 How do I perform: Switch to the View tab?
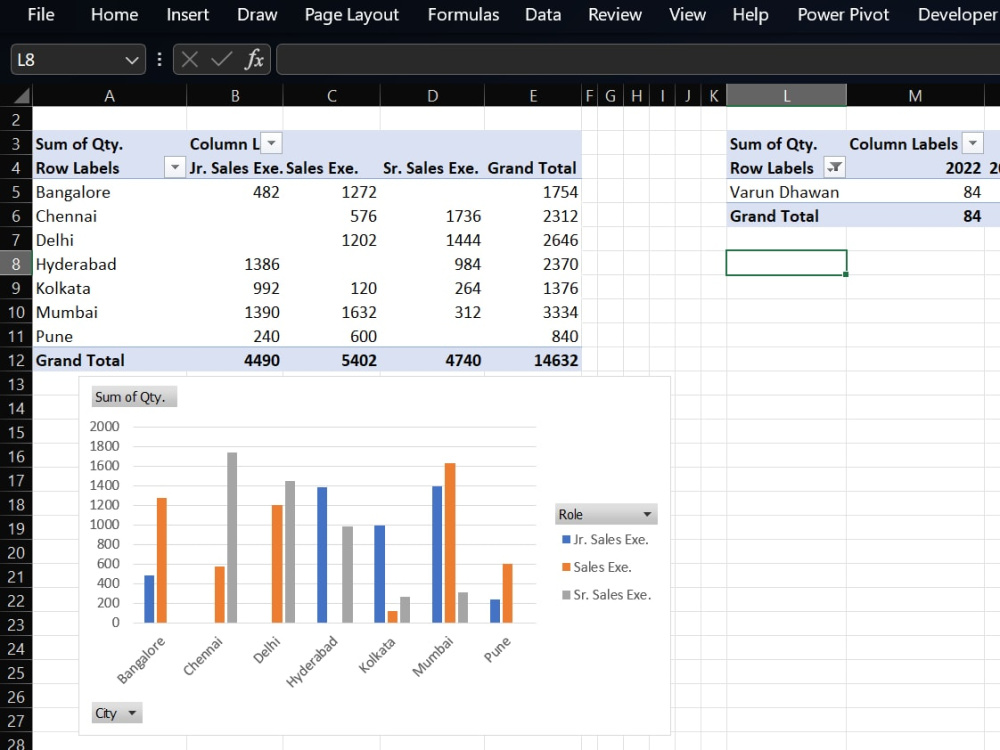pos(688,15)
